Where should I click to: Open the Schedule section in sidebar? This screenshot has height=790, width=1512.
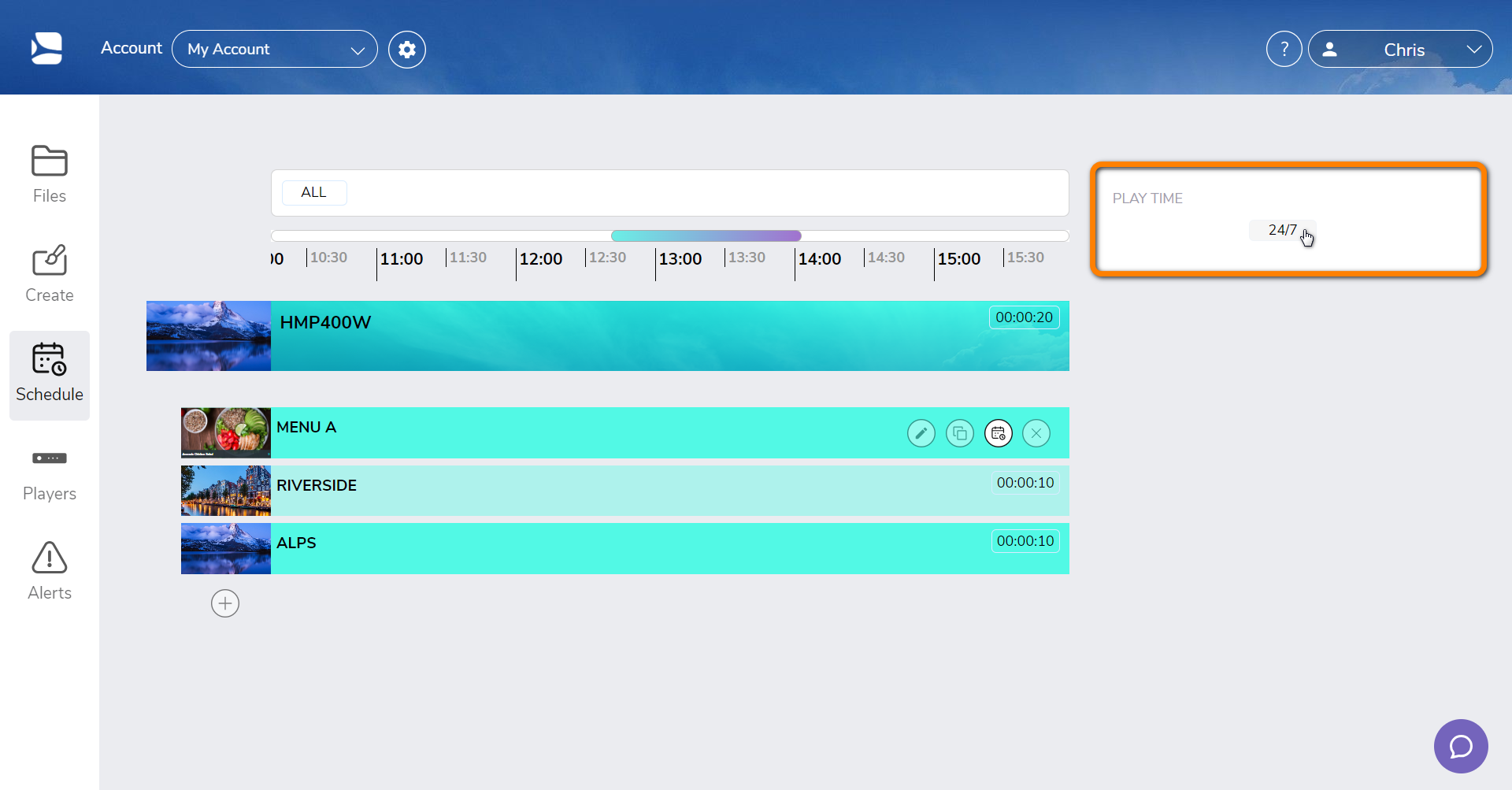point(50,375)
